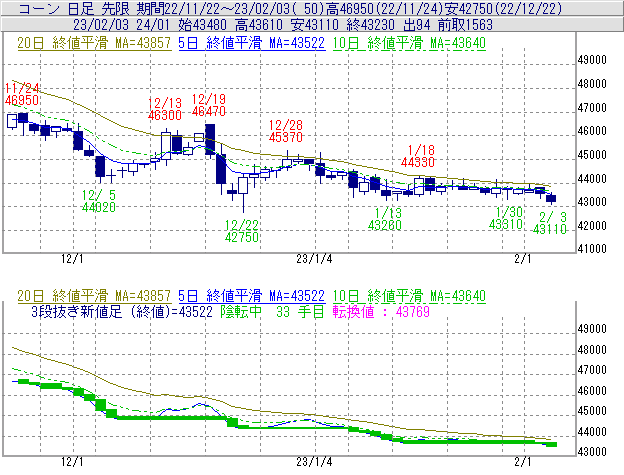
Task: Click the 20日 終値平滑 legend in bottom chart
Action: coord(94,296)
